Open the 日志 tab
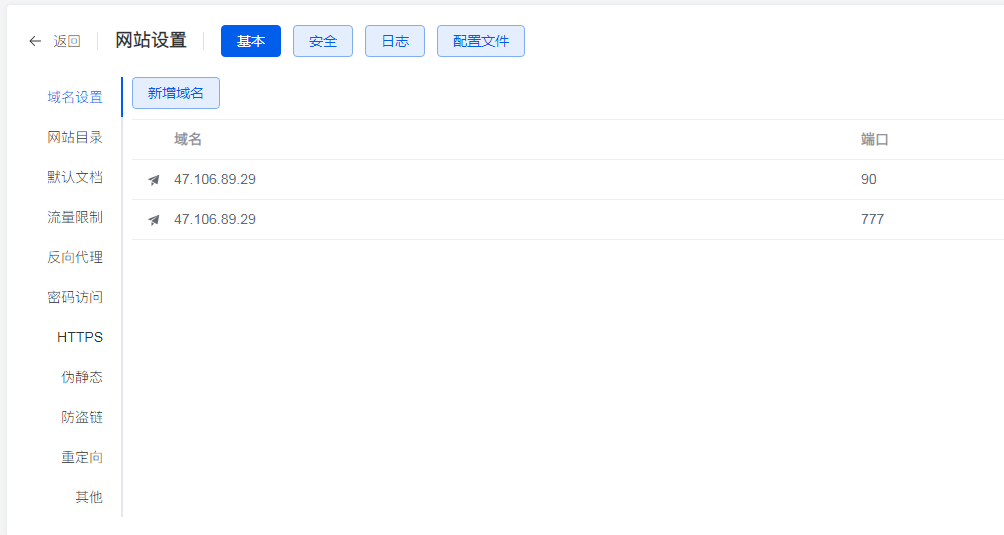 pyautogui.click(x=395, y=41)
